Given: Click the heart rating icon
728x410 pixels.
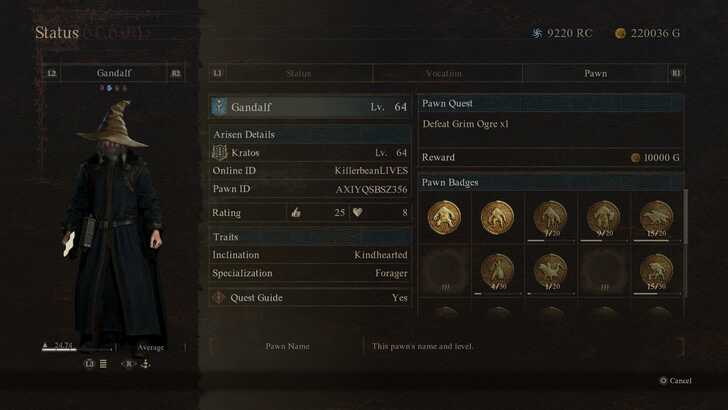Looking at the screenshot, I should tap(357, 212).
